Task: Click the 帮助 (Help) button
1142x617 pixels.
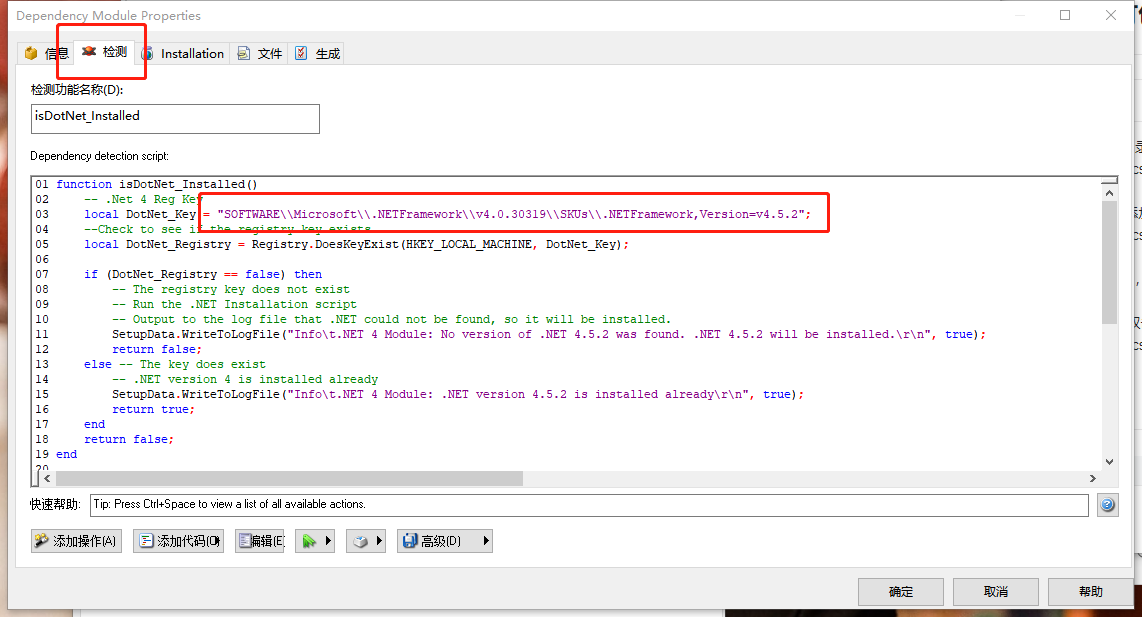Action: coord(1090,591)
